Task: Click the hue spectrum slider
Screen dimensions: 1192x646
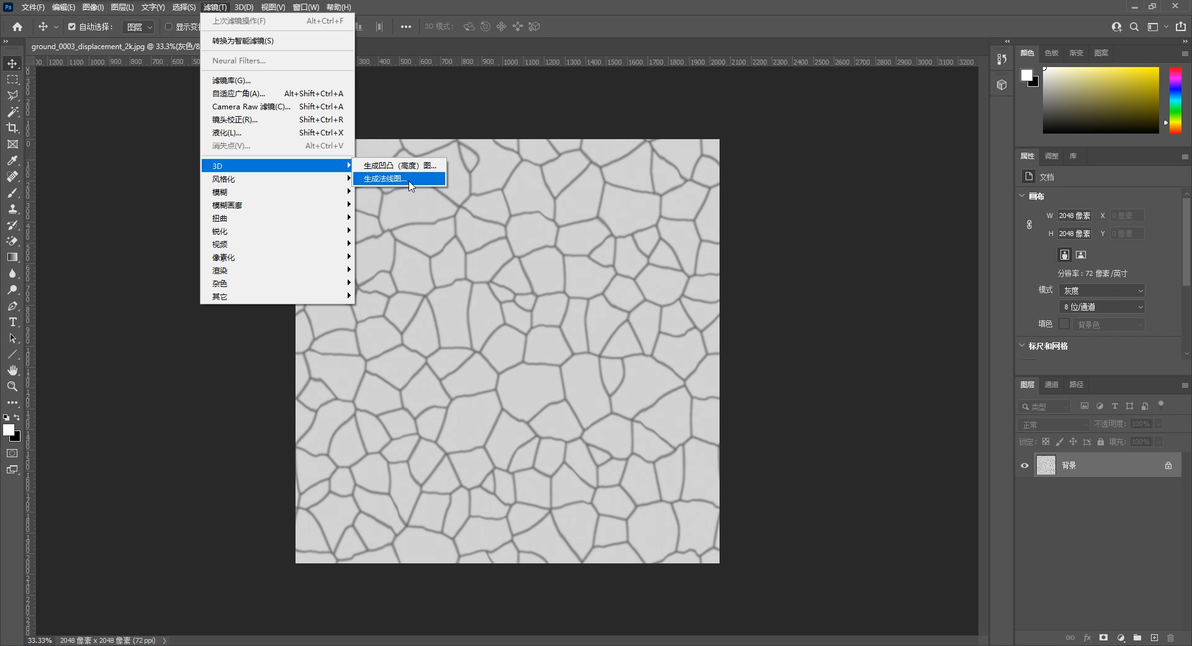Action: point(1176,99)
